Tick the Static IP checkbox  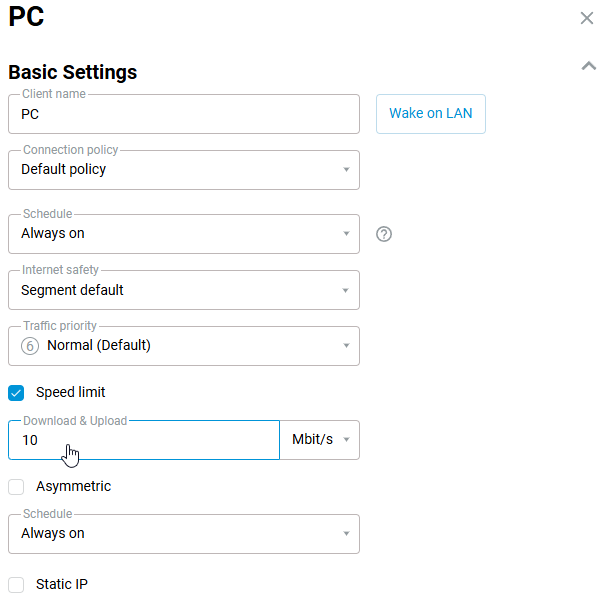coord(16,585)
